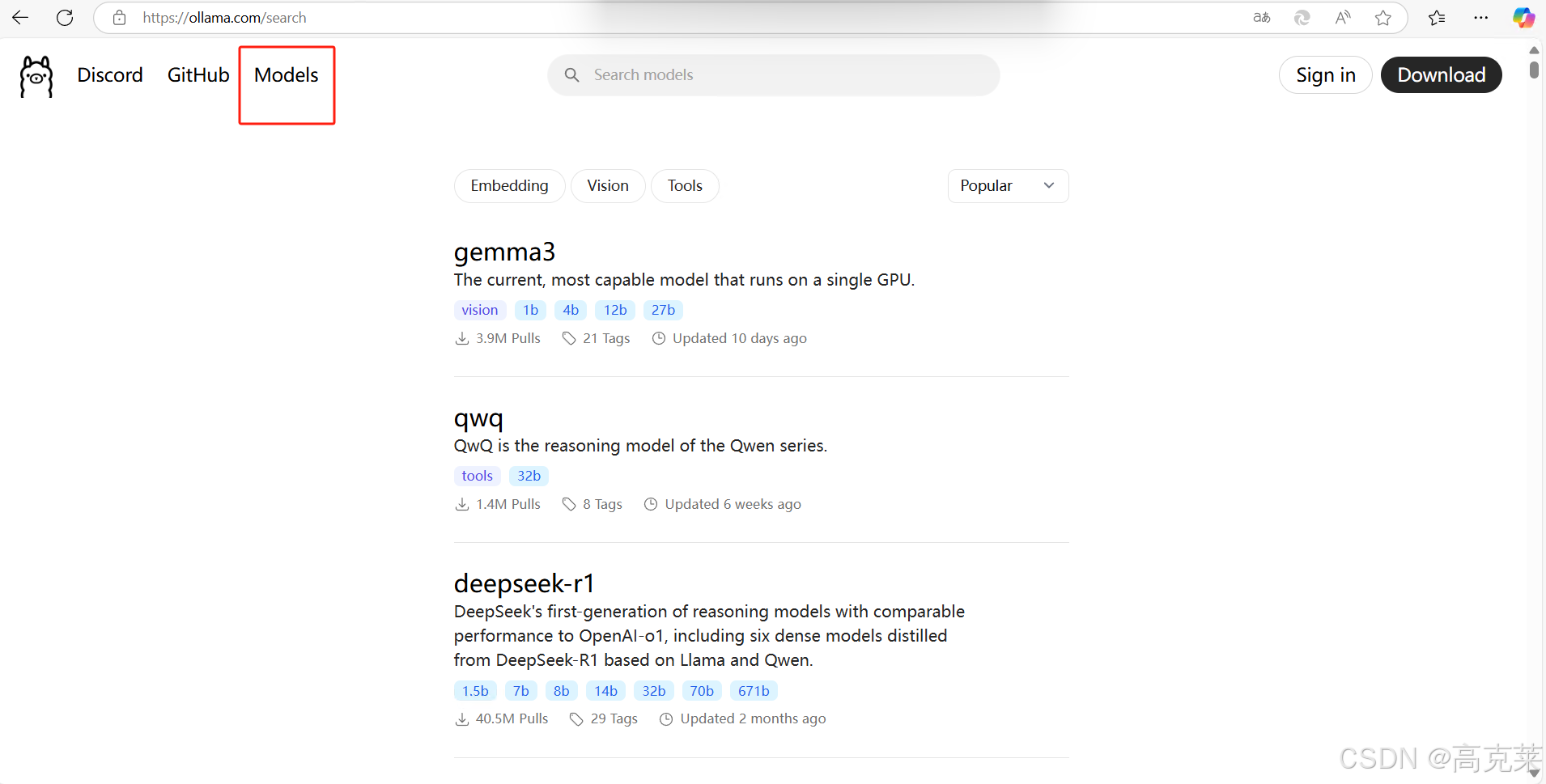1546x784 pixels.
Task: Go back using the browser back arrow
Action: (20, 17)
